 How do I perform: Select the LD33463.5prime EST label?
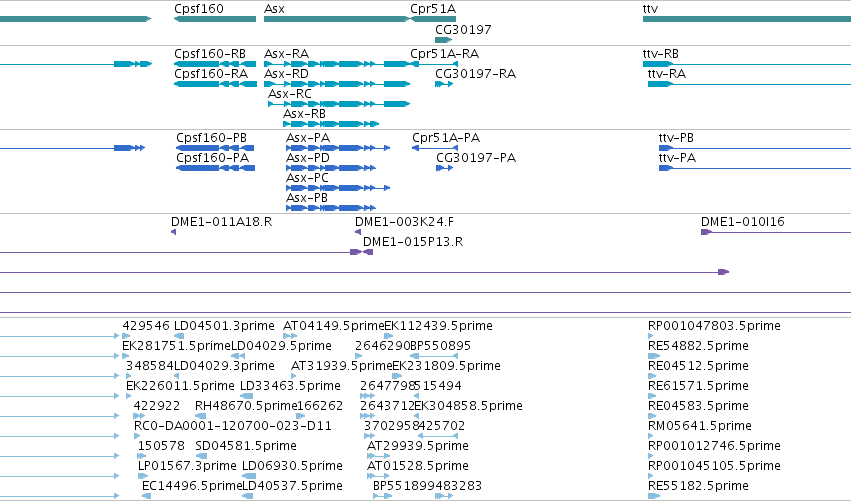coord(290,386)
